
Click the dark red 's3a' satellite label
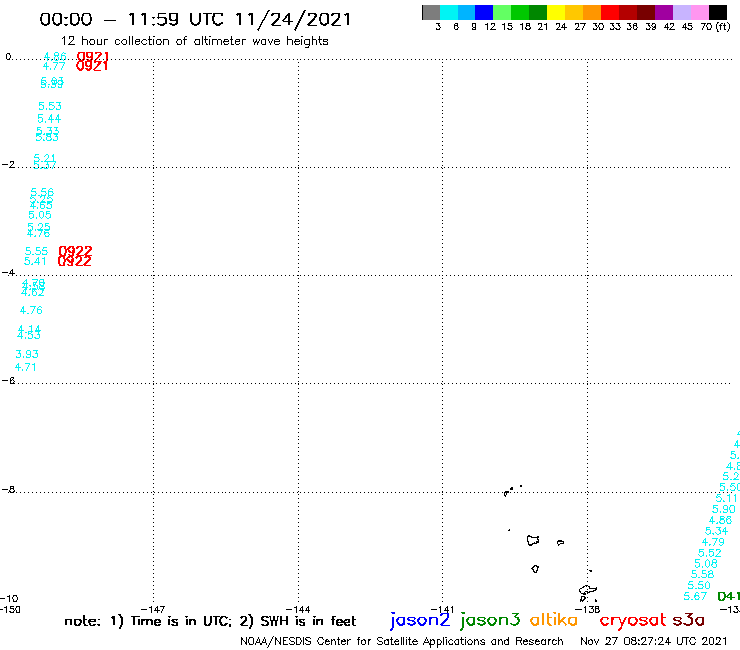[x=689, y=620]
